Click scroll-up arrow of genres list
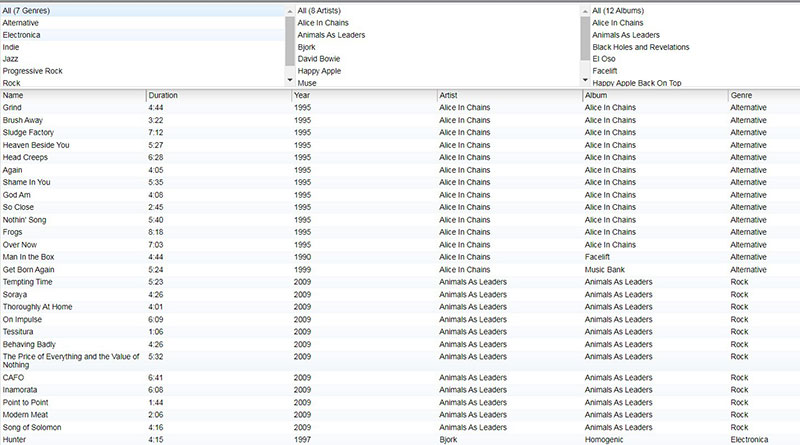Image resolution: width=800 pixels, height=445 pixels. 290,11
